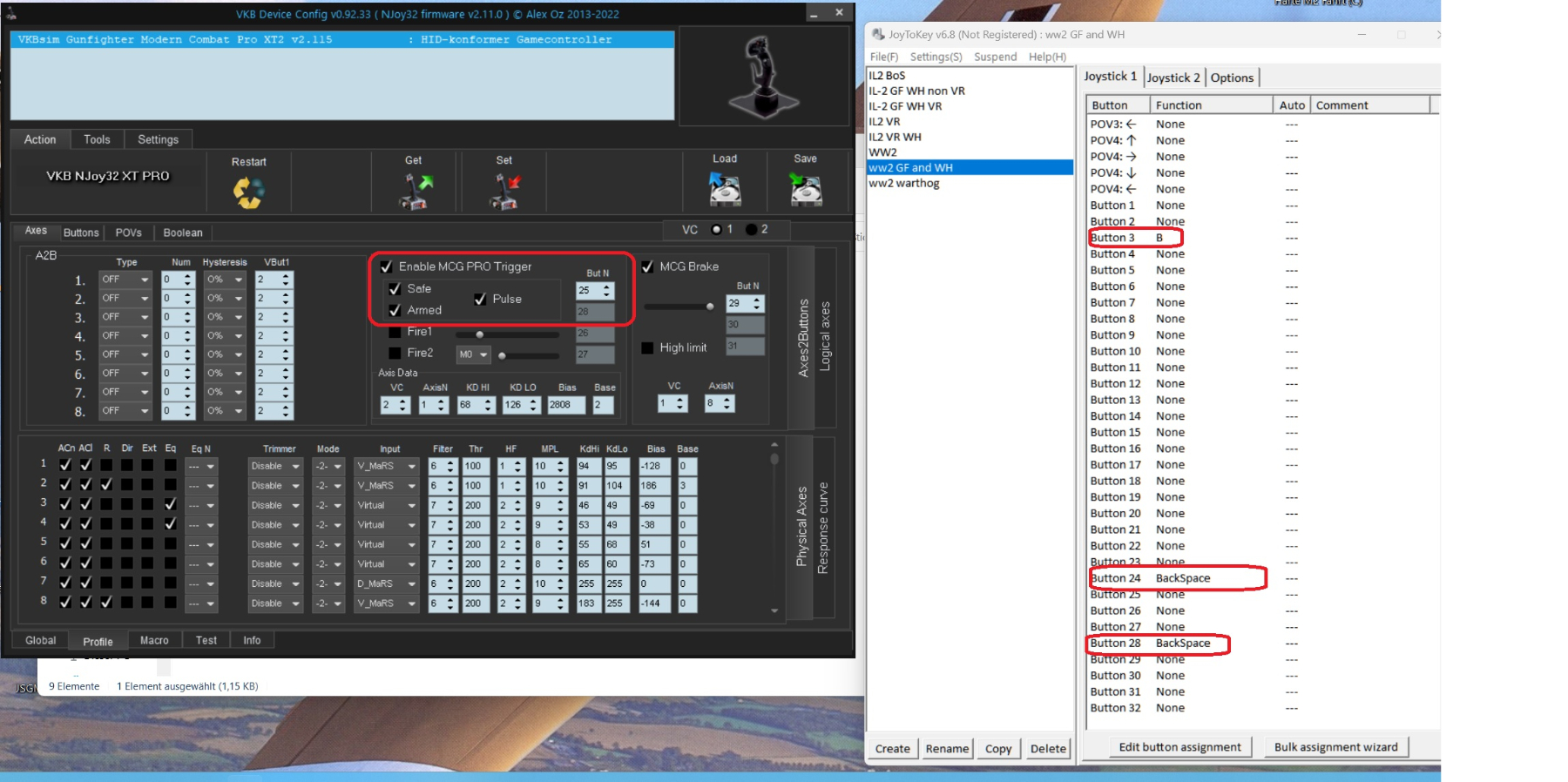Click the Restart device icon

(248, 192)
